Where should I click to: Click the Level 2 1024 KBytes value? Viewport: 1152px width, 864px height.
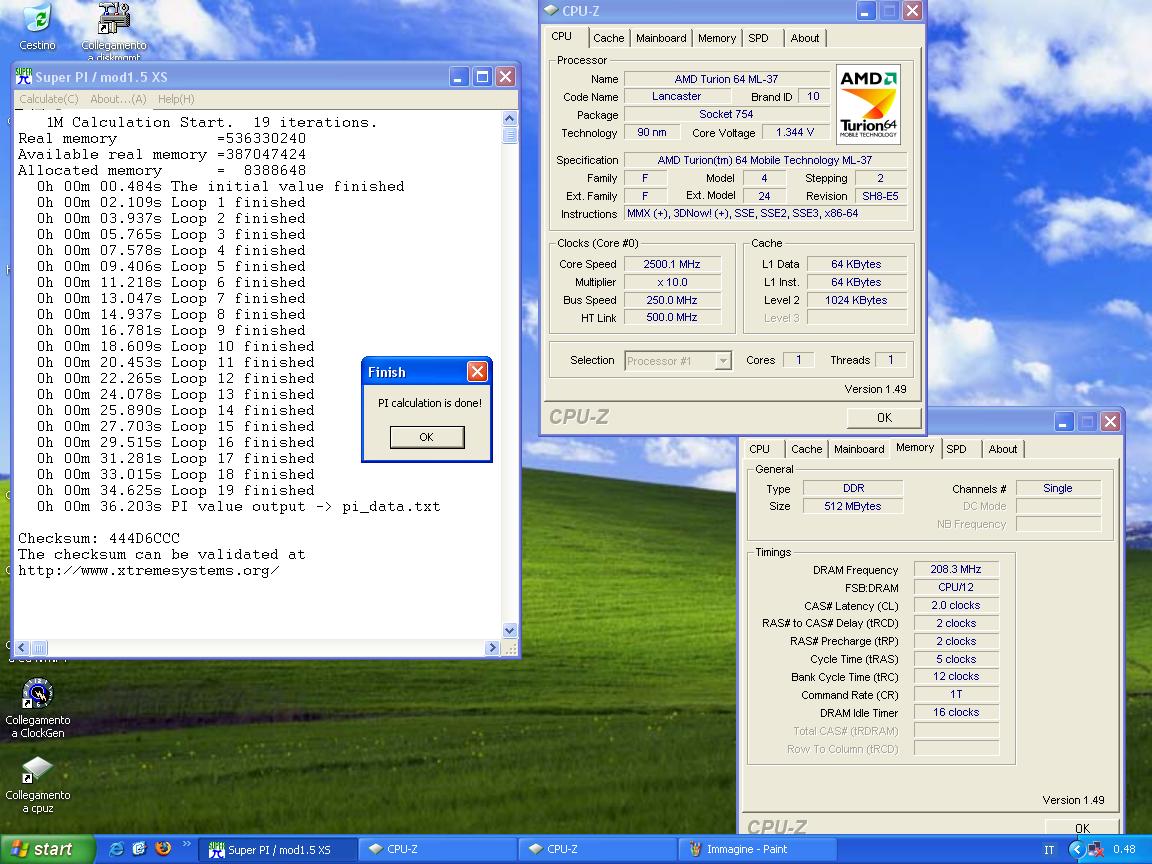(857, 300)
